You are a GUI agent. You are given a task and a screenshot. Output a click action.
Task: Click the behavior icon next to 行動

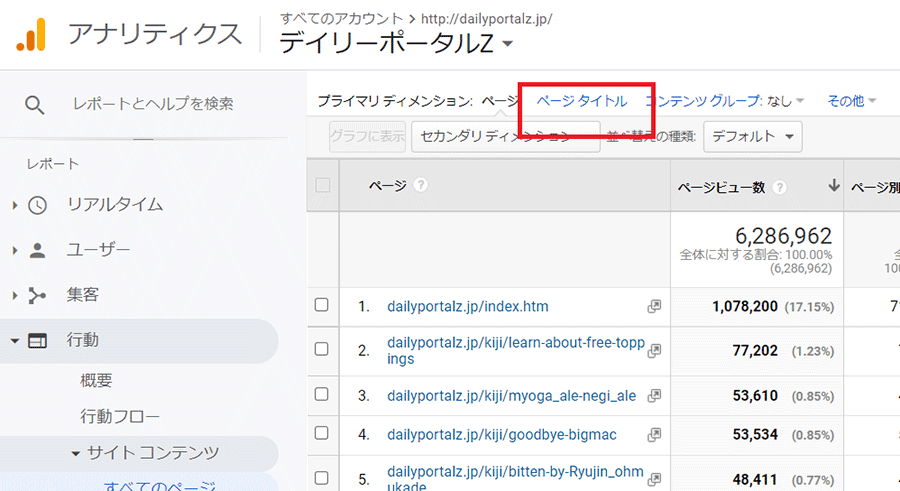coord(37,341)
